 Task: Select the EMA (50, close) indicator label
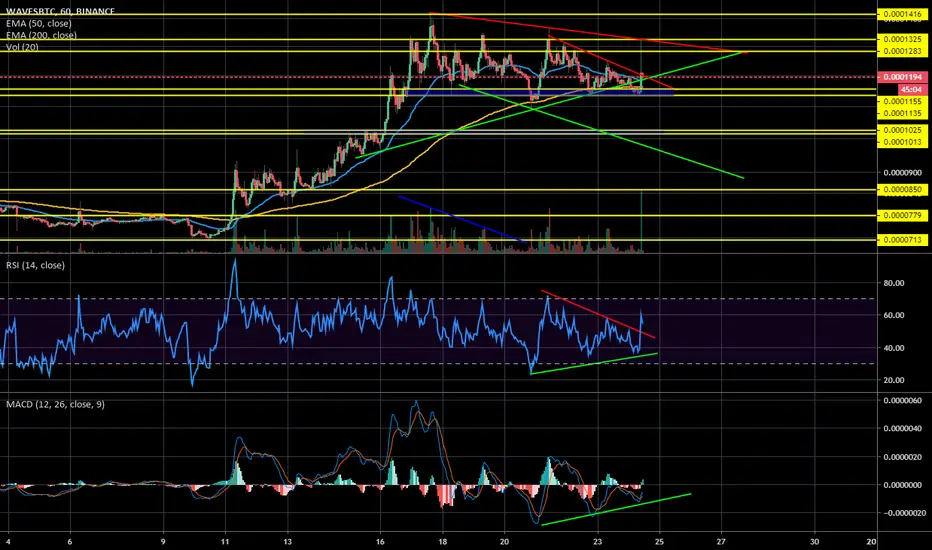coord(39,23)
